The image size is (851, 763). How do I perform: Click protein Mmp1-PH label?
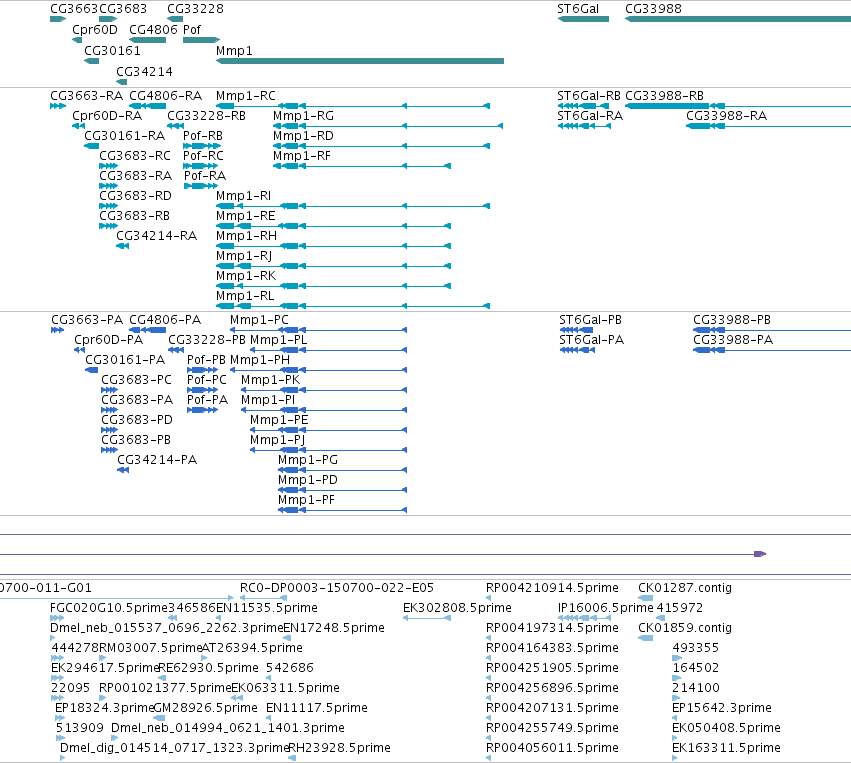click(x=260, y=360)
